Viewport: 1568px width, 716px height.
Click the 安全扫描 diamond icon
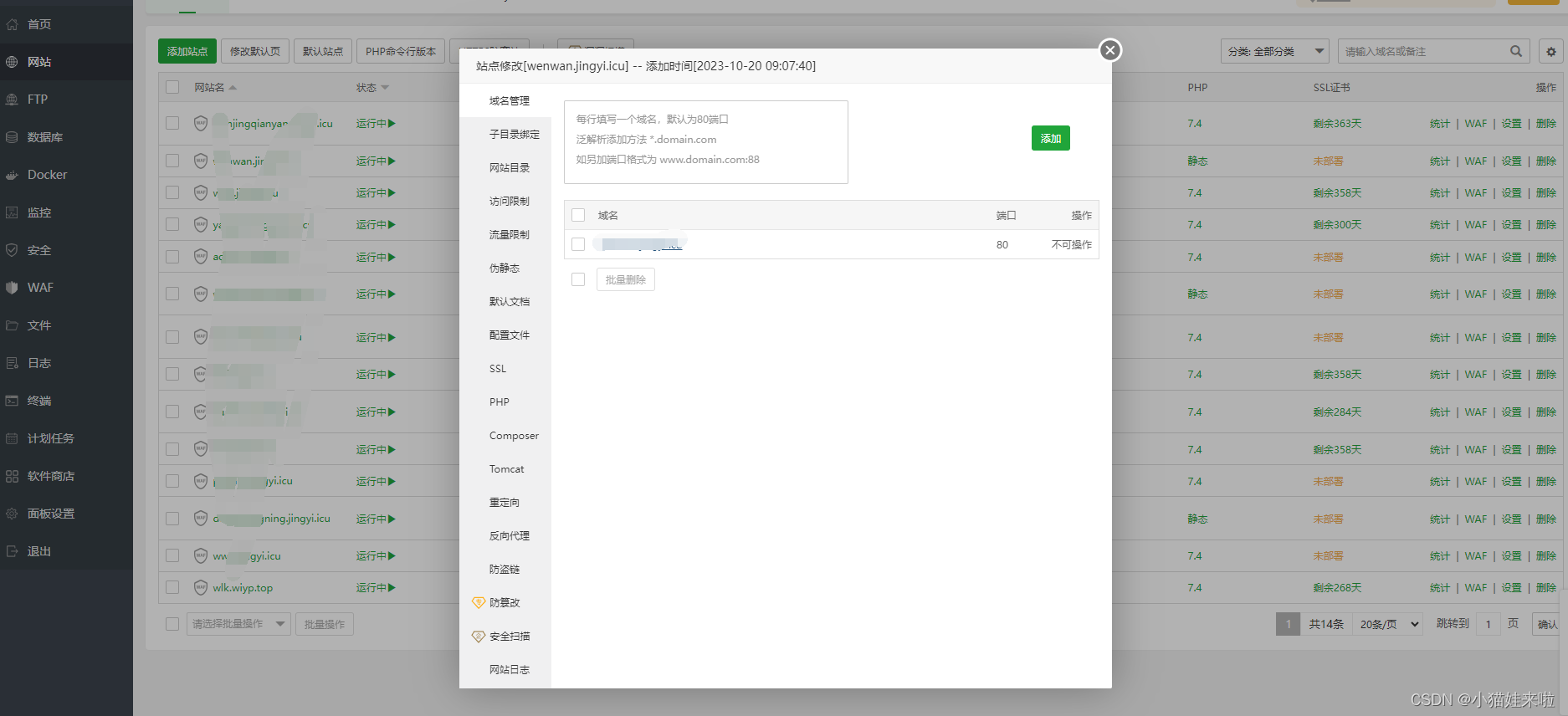[479, 636]
